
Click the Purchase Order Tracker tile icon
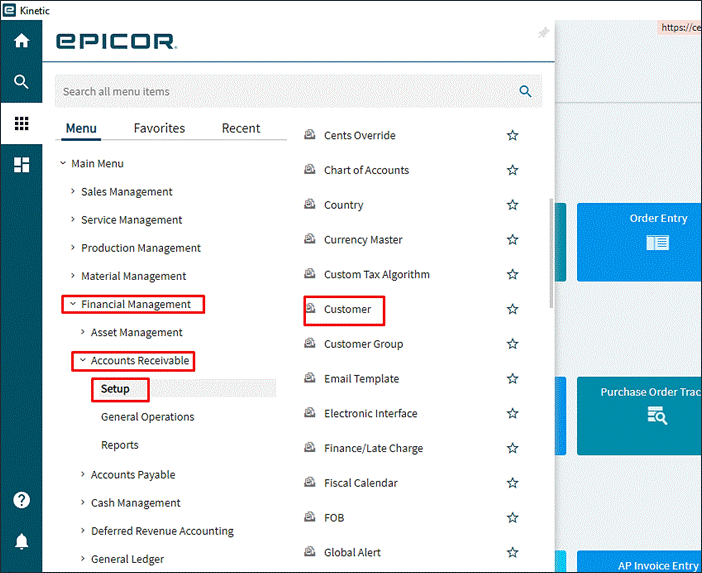point(657,415)
